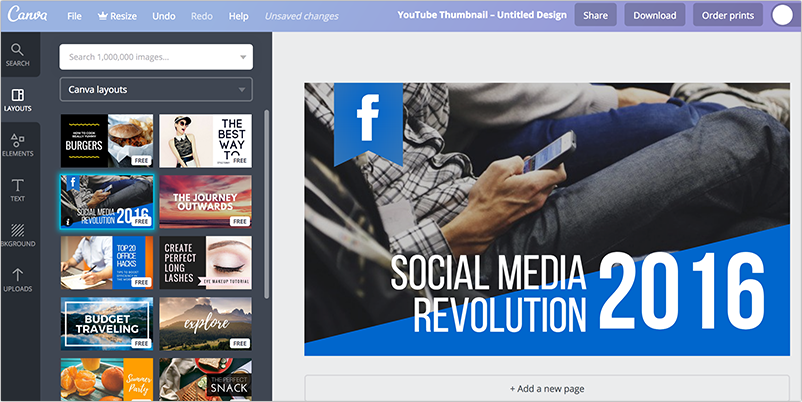This screenshot has height=402, width=802.
Task: Open the Canva layouts dropdown
Action: [x=156, y=90]
